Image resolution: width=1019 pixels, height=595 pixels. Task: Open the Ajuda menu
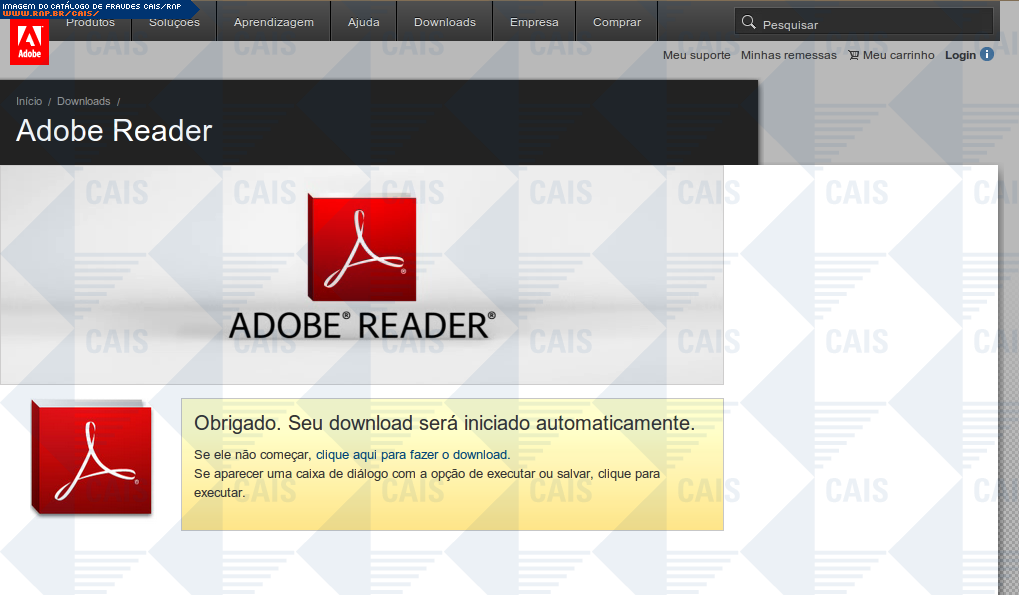coord(363,22)
